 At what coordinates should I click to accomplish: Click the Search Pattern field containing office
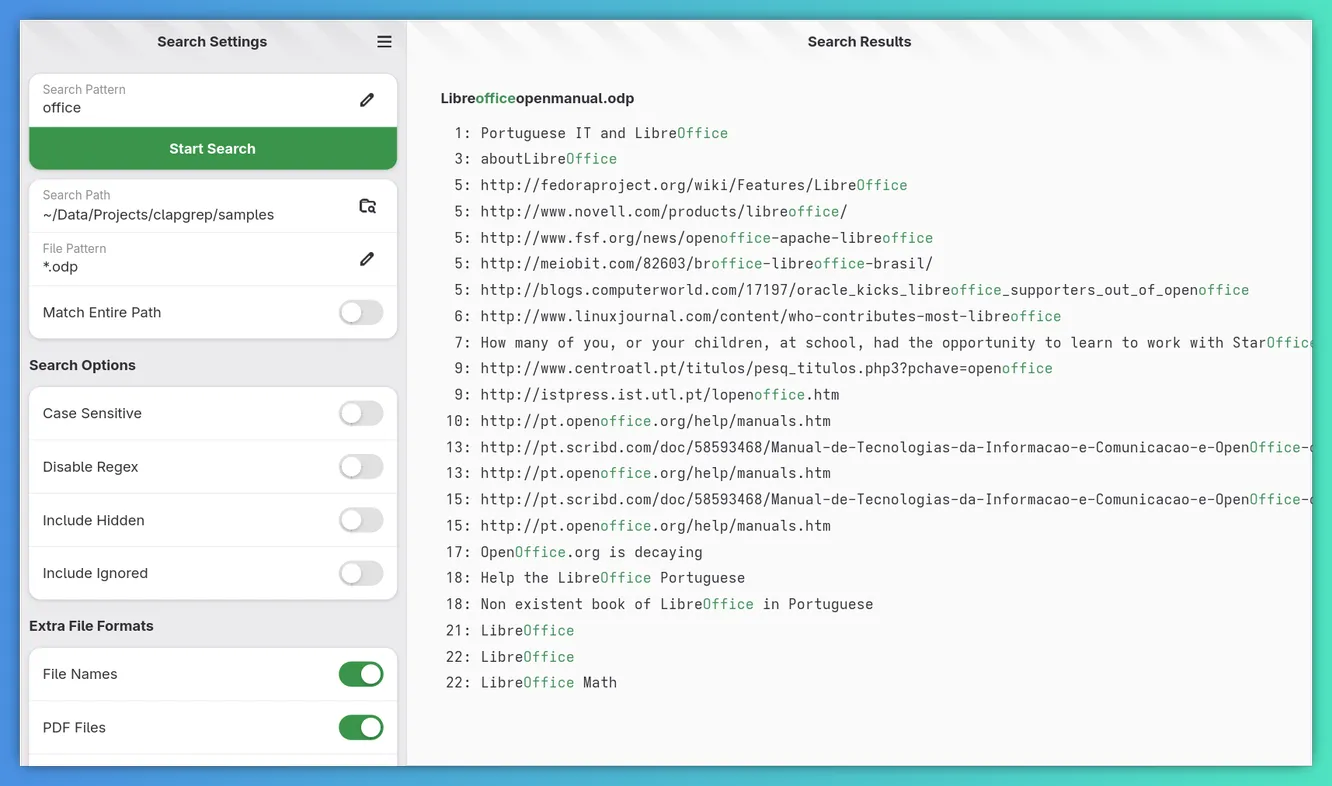[213, 100]
